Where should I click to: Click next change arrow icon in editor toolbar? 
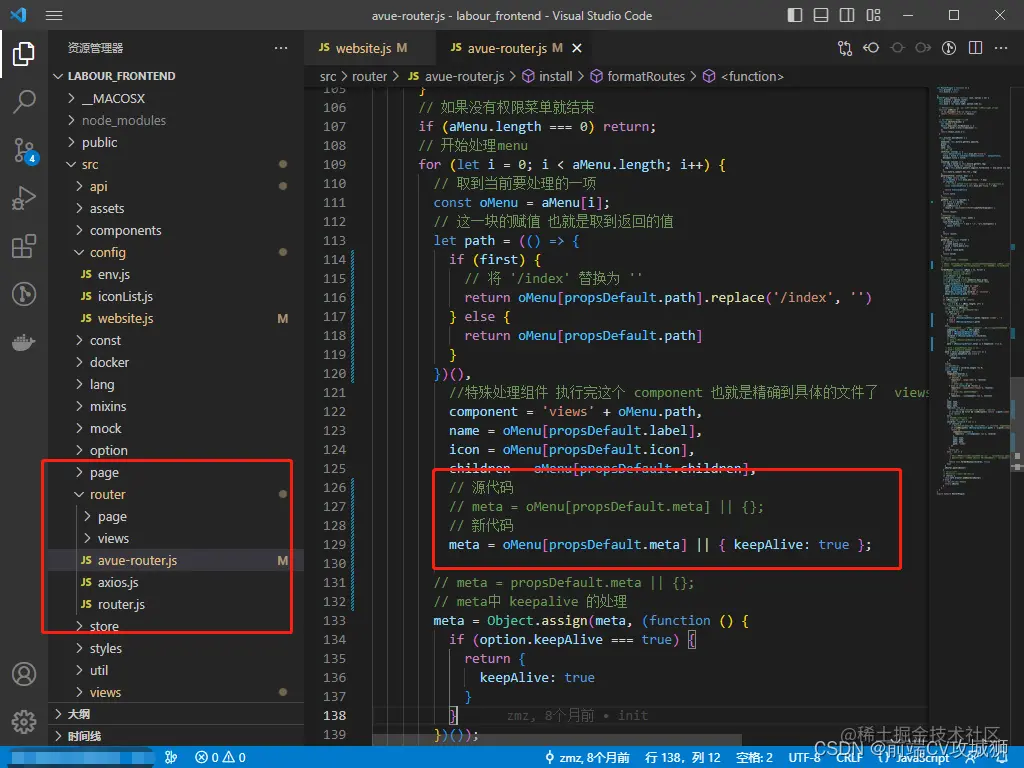[x=923, y=48]
